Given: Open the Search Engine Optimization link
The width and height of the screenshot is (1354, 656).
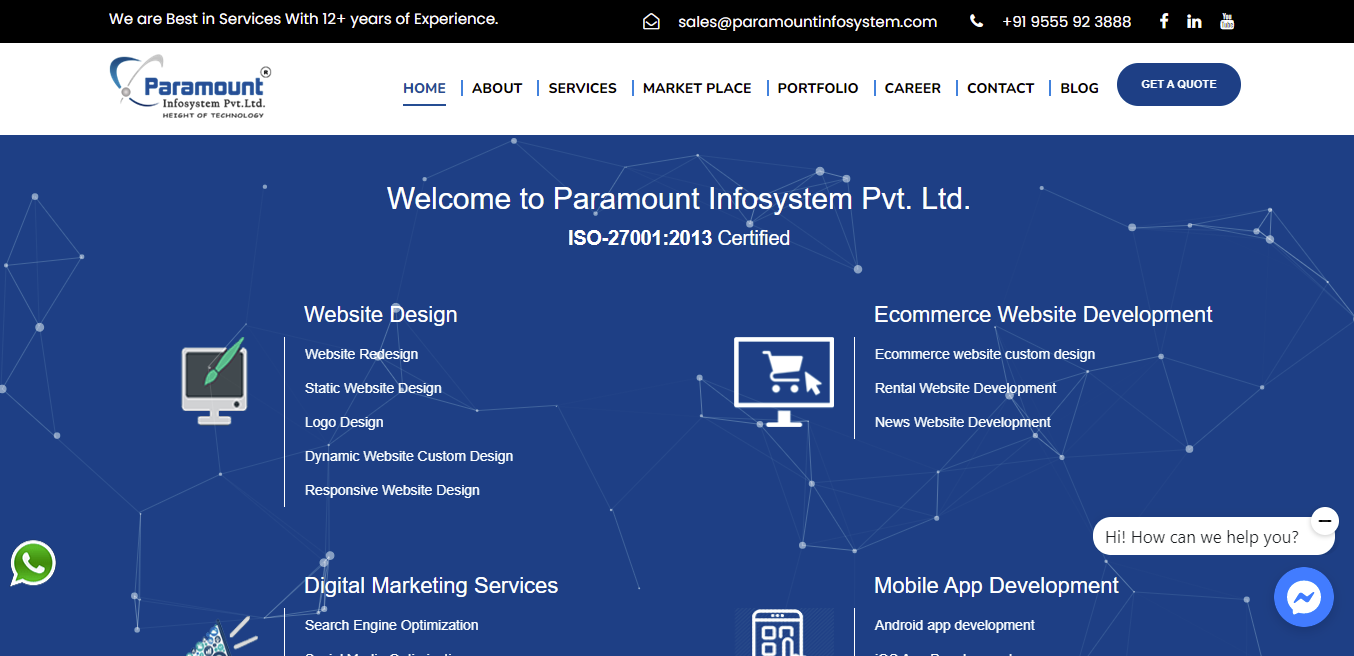Looking at the screenshot, I should (392, 625).
